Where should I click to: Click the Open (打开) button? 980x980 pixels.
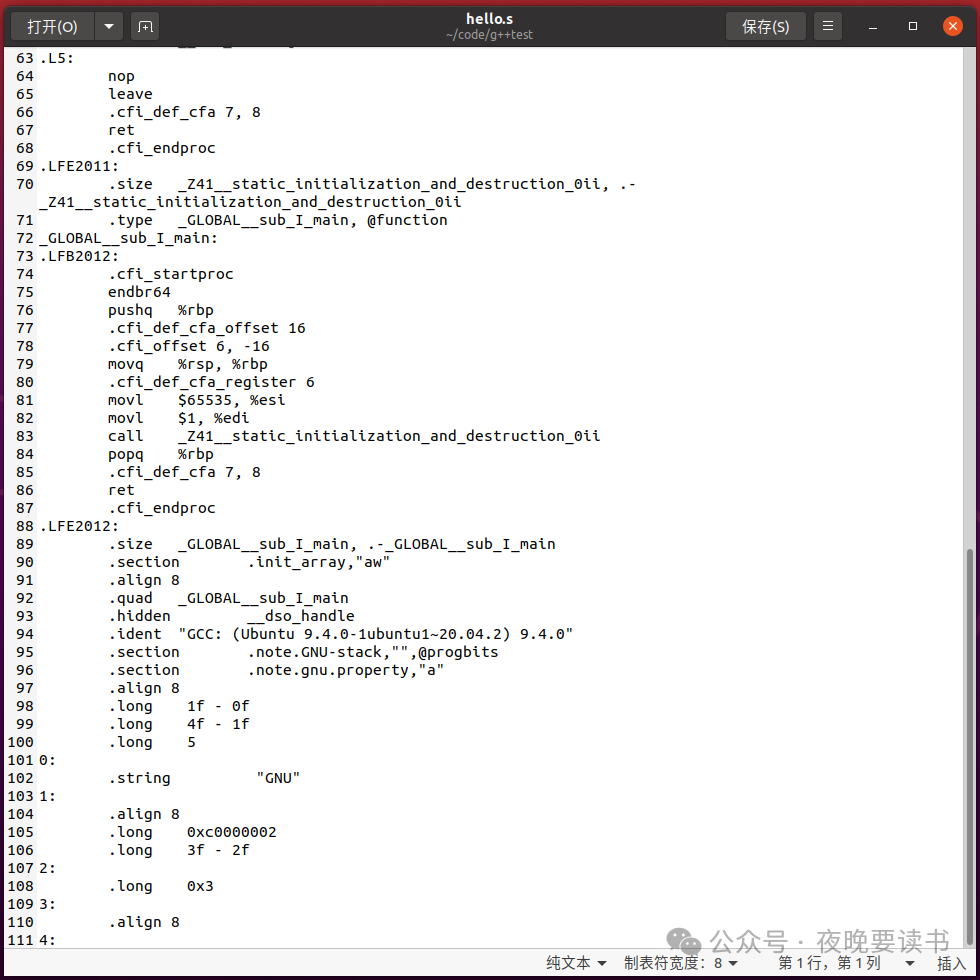pyautogui.click(x=52, y=26)
